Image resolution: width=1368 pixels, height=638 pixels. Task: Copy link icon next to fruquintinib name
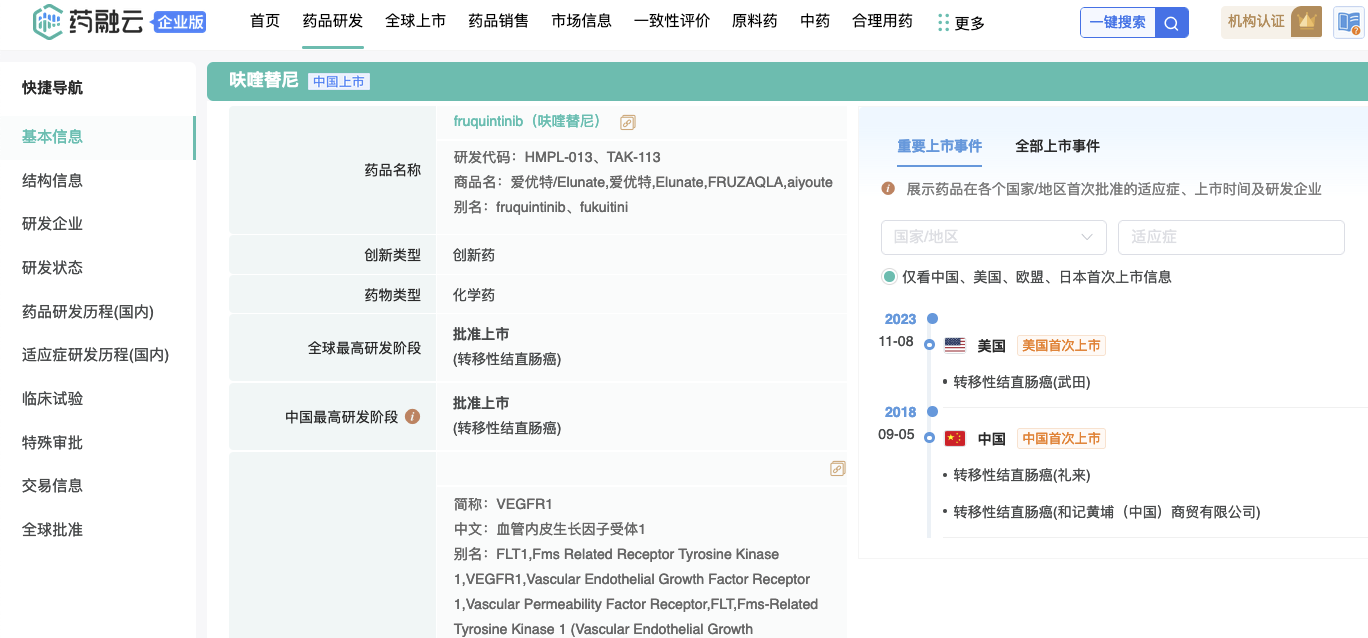(628, 122)
